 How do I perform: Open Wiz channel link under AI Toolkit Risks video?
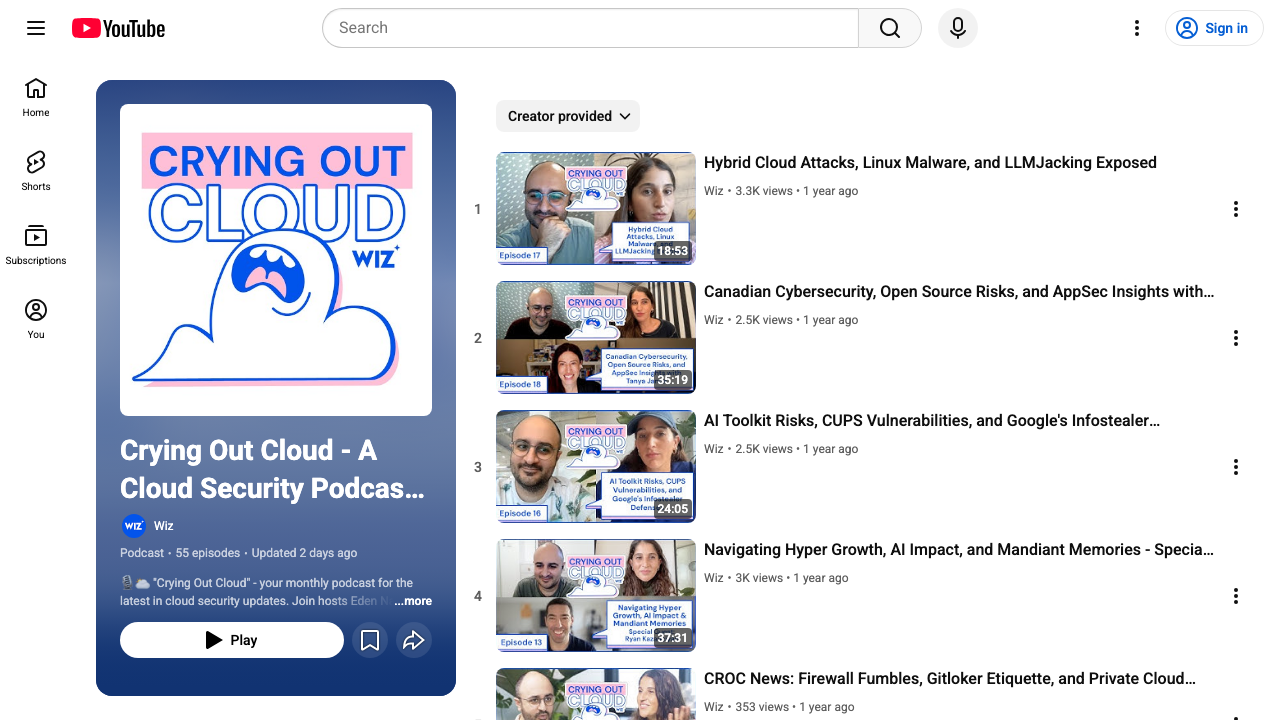click(x=713, y=449)
